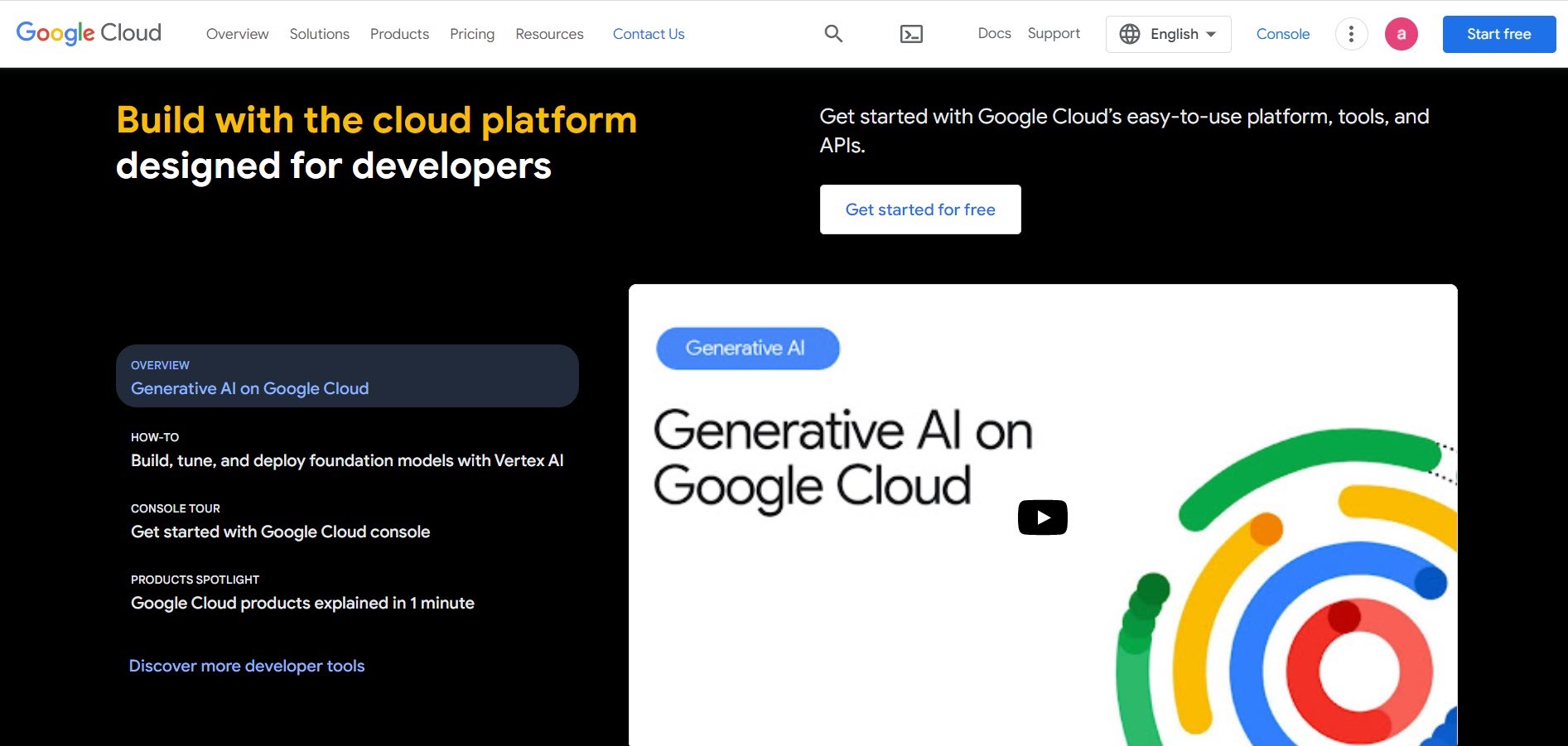Click the Google Cloud logo
The height and width of the screenshot is (746, 1568).
(89, 33)
